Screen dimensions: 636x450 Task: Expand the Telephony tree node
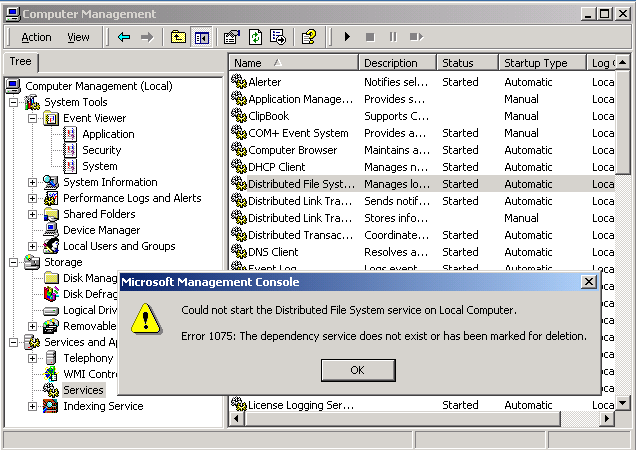32,358
